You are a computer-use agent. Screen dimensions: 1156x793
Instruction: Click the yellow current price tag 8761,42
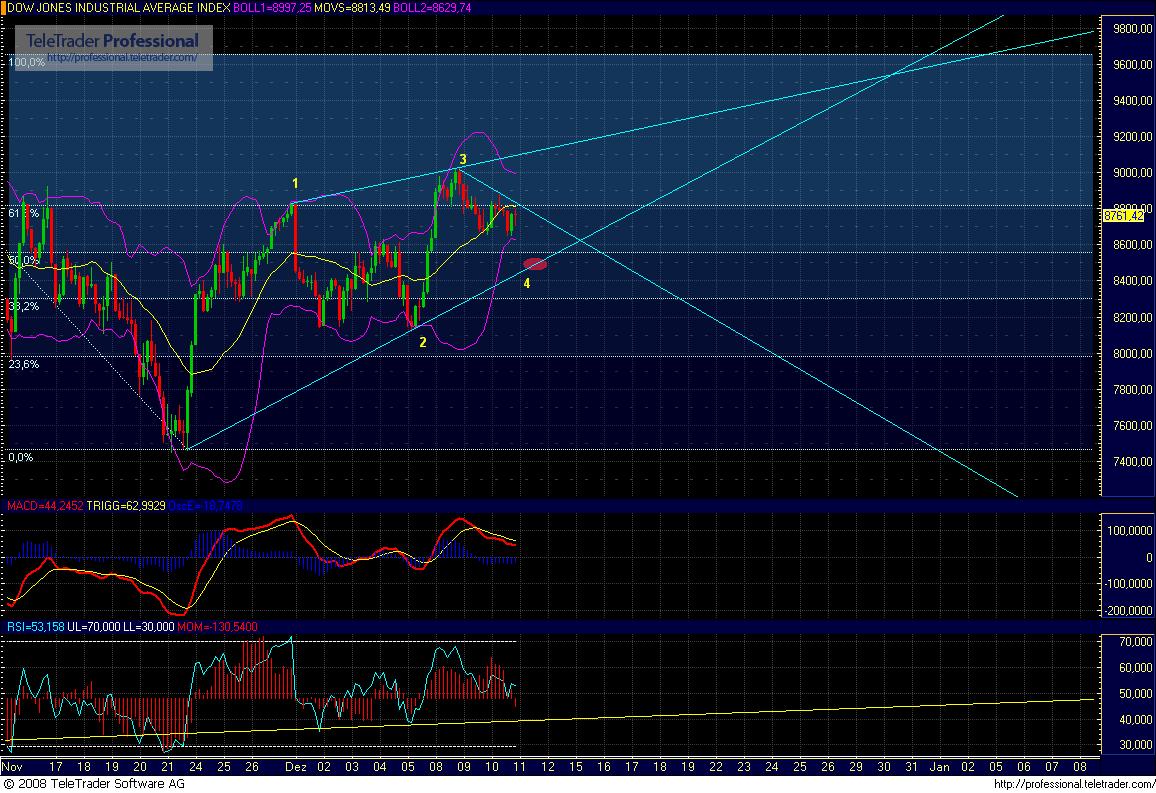[1123, 216]
